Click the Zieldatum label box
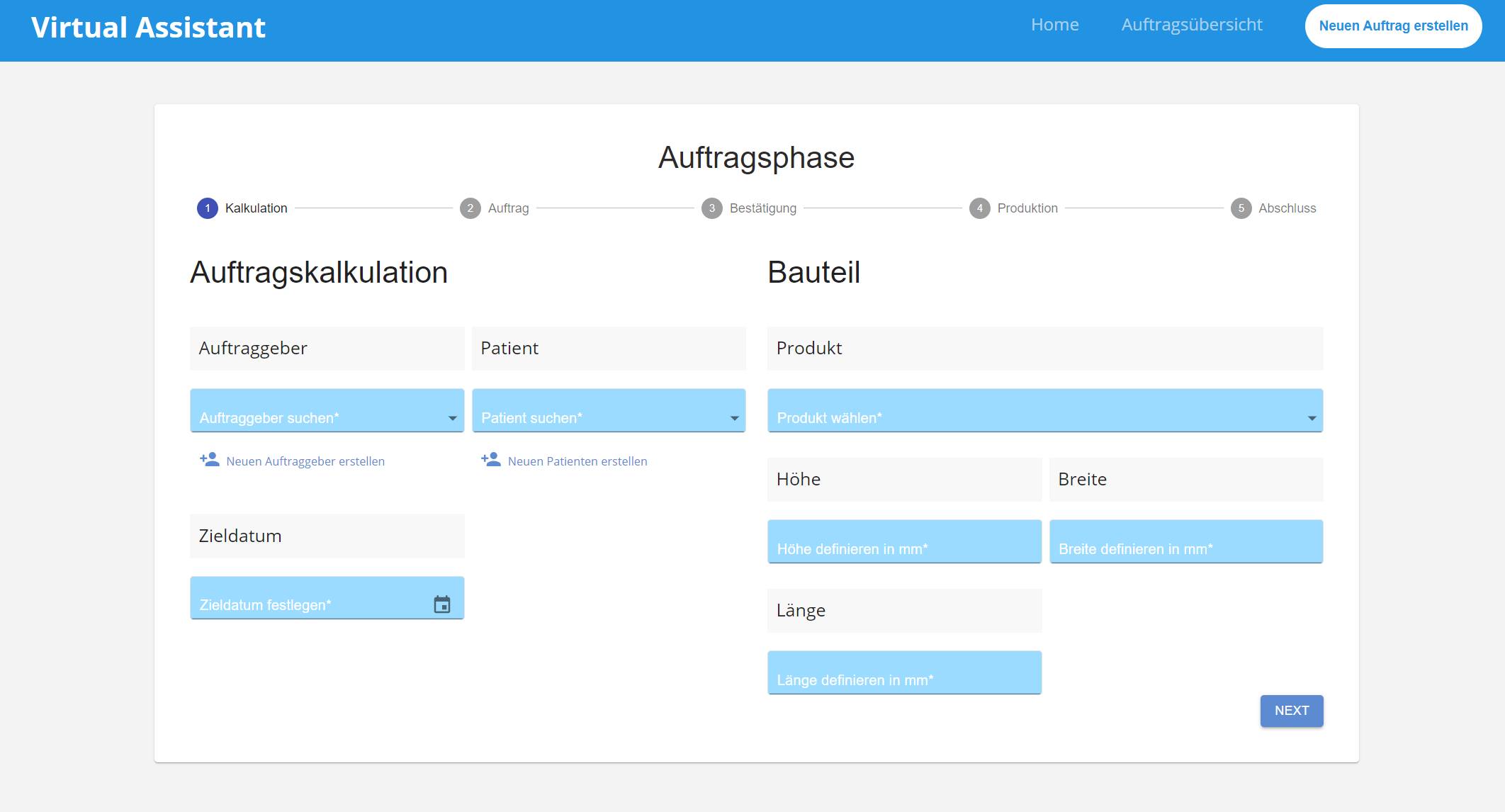Image resolution: width=1505 pixels, height=812 pixels. (327, 536)
